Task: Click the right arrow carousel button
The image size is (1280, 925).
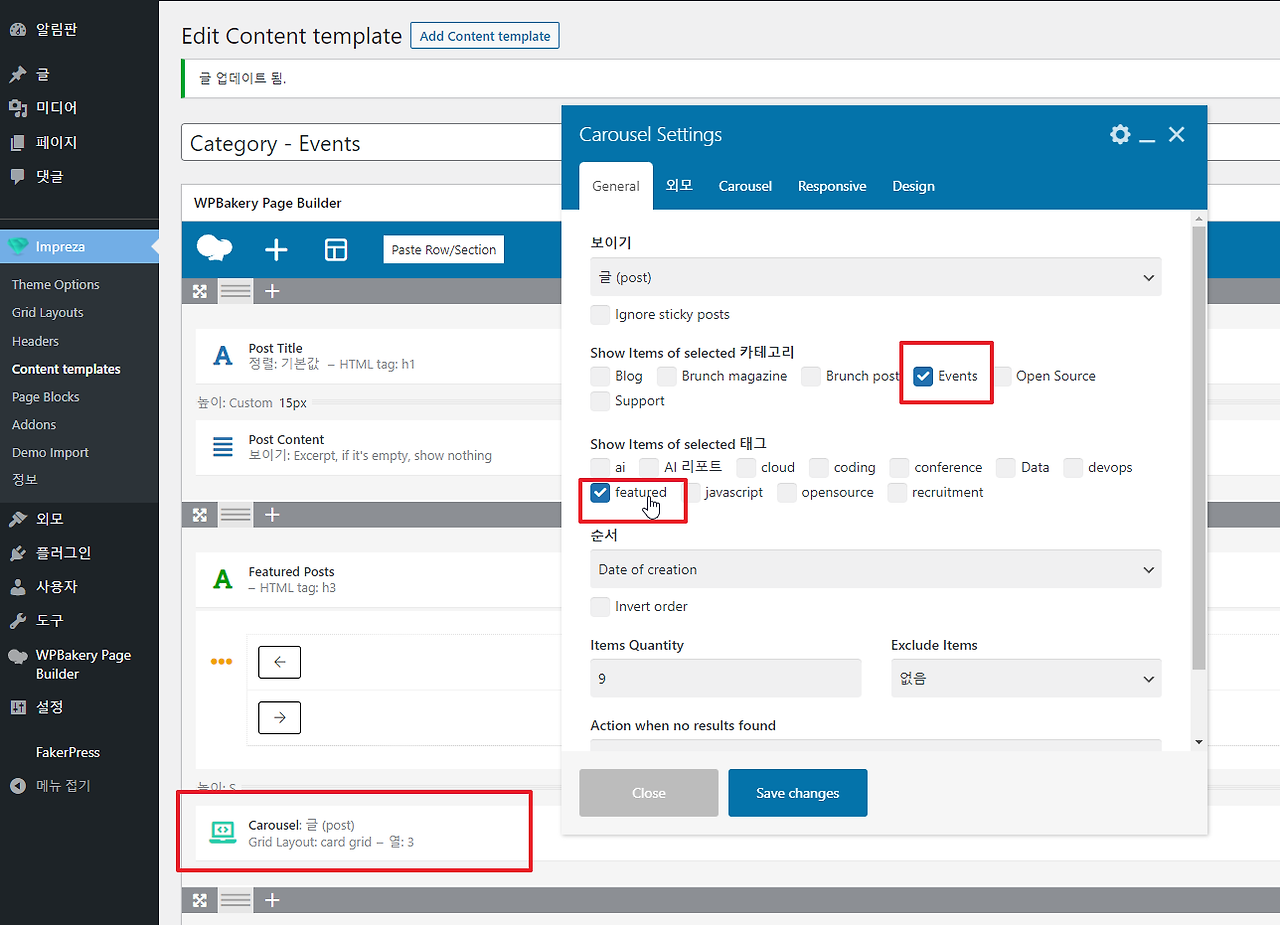Action: point(279,717)
